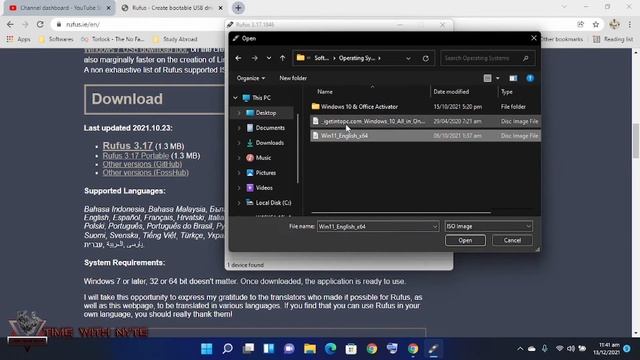The width and height of the screenshot is (640, 360).
Task: Click the Open button
Action: (465, 240)
